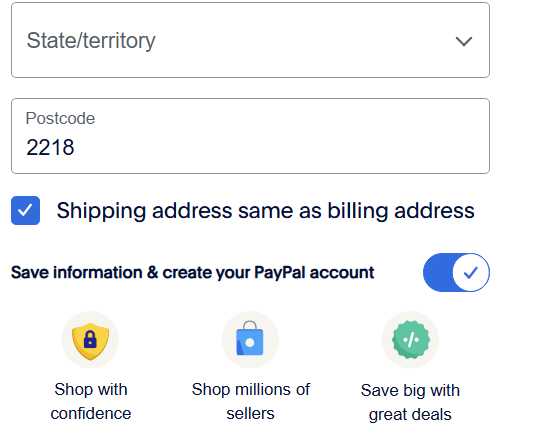
Task: Click the green discount badge icon
Action: click(410, 340)
